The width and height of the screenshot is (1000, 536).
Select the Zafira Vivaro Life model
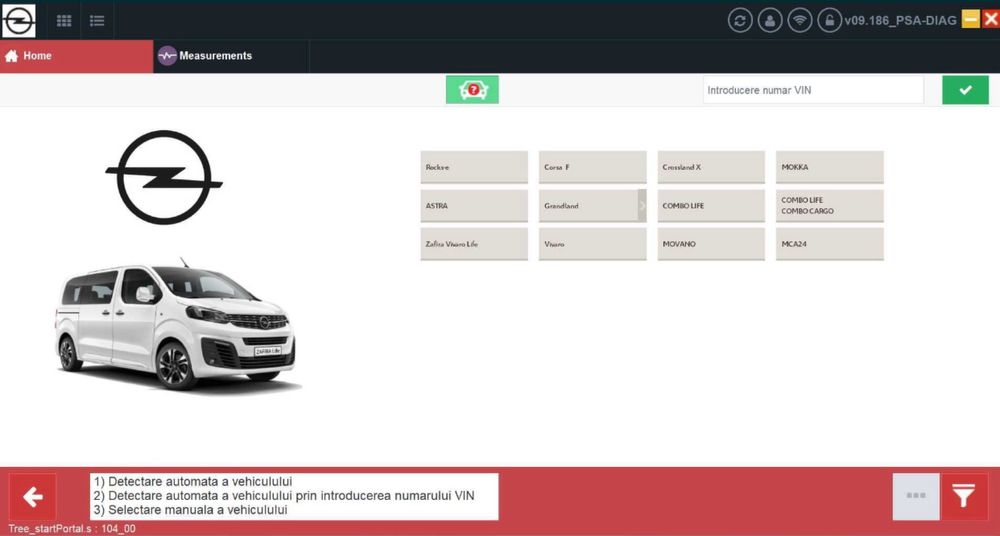point(474,244)
